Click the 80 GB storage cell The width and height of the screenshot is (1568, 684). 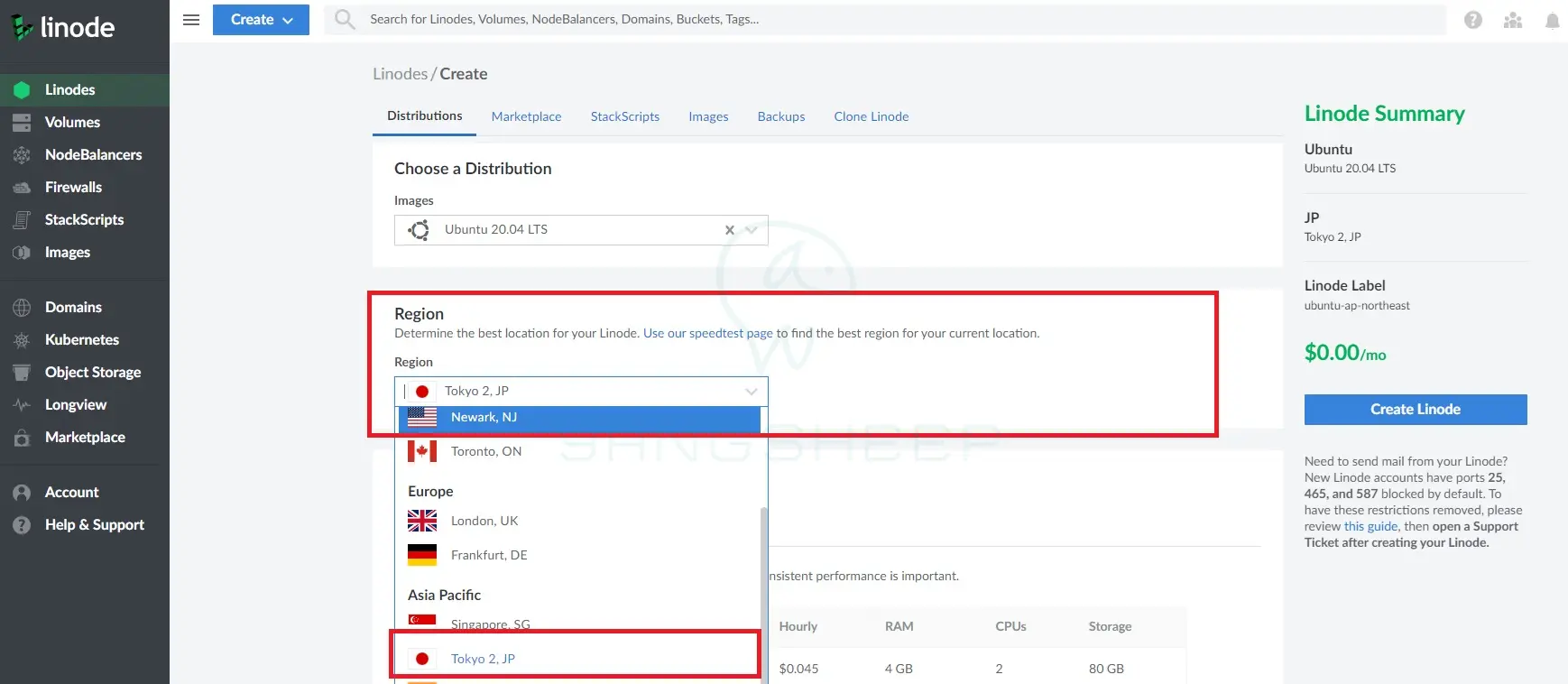(x=1106, y=670)
